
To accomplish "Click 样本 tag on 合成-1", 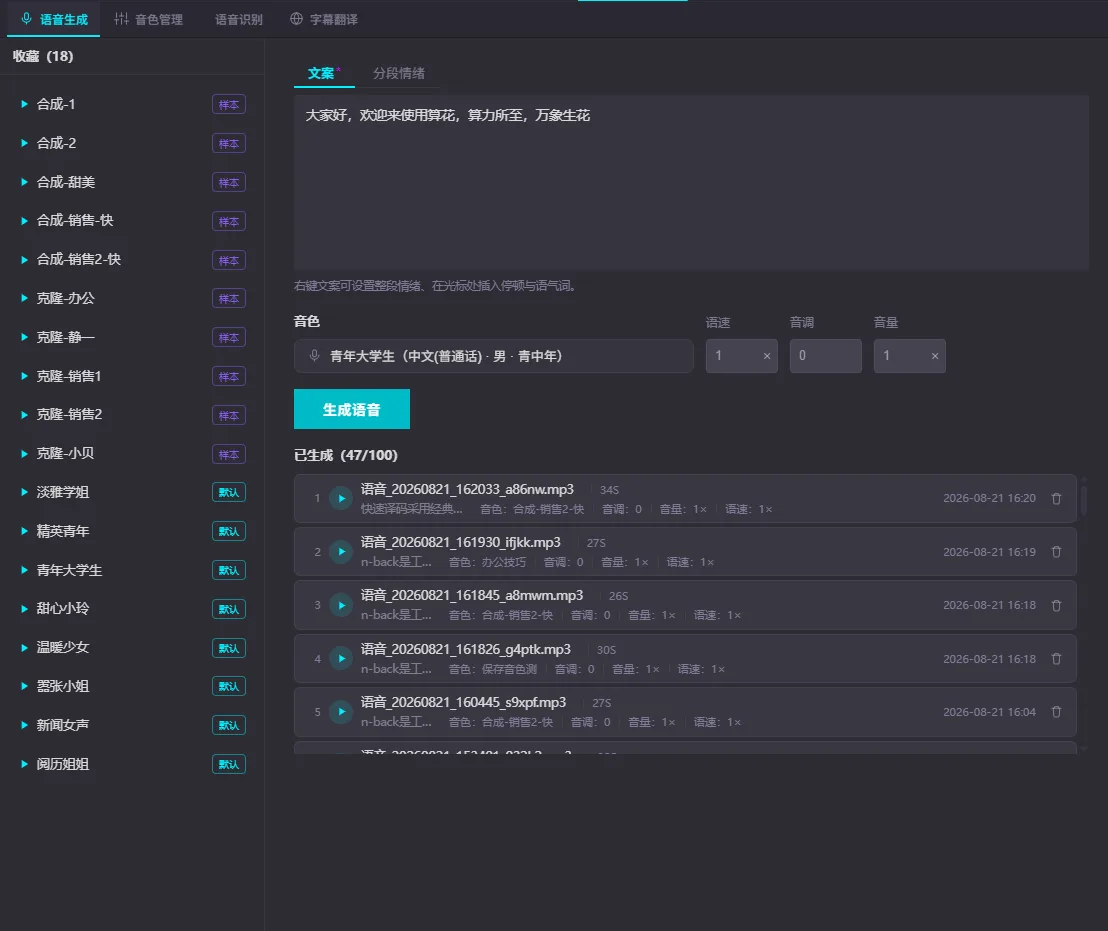I will (229, 105).
